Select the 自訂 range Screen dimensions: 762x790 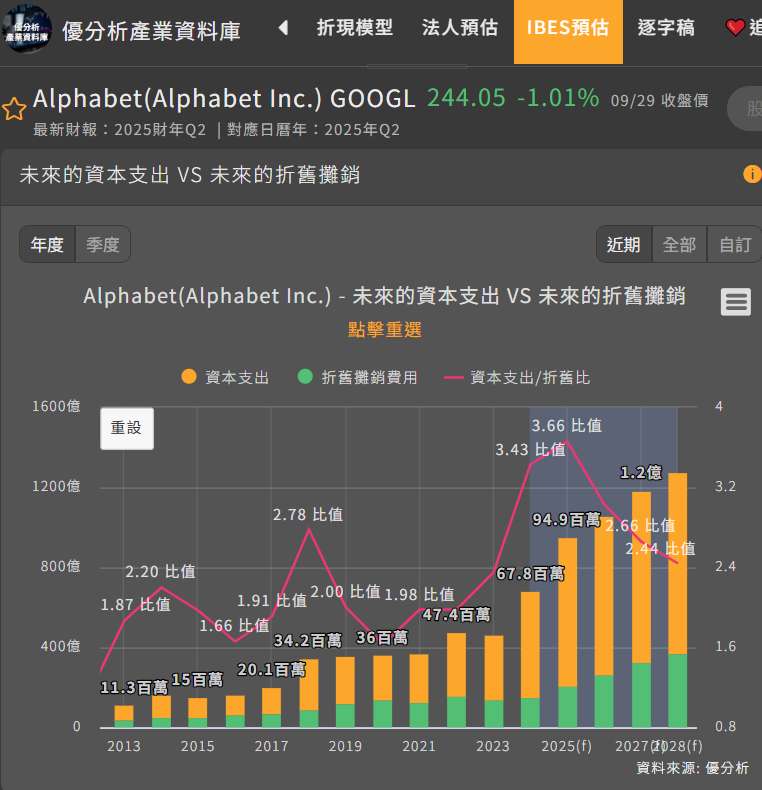pos(735,244)
